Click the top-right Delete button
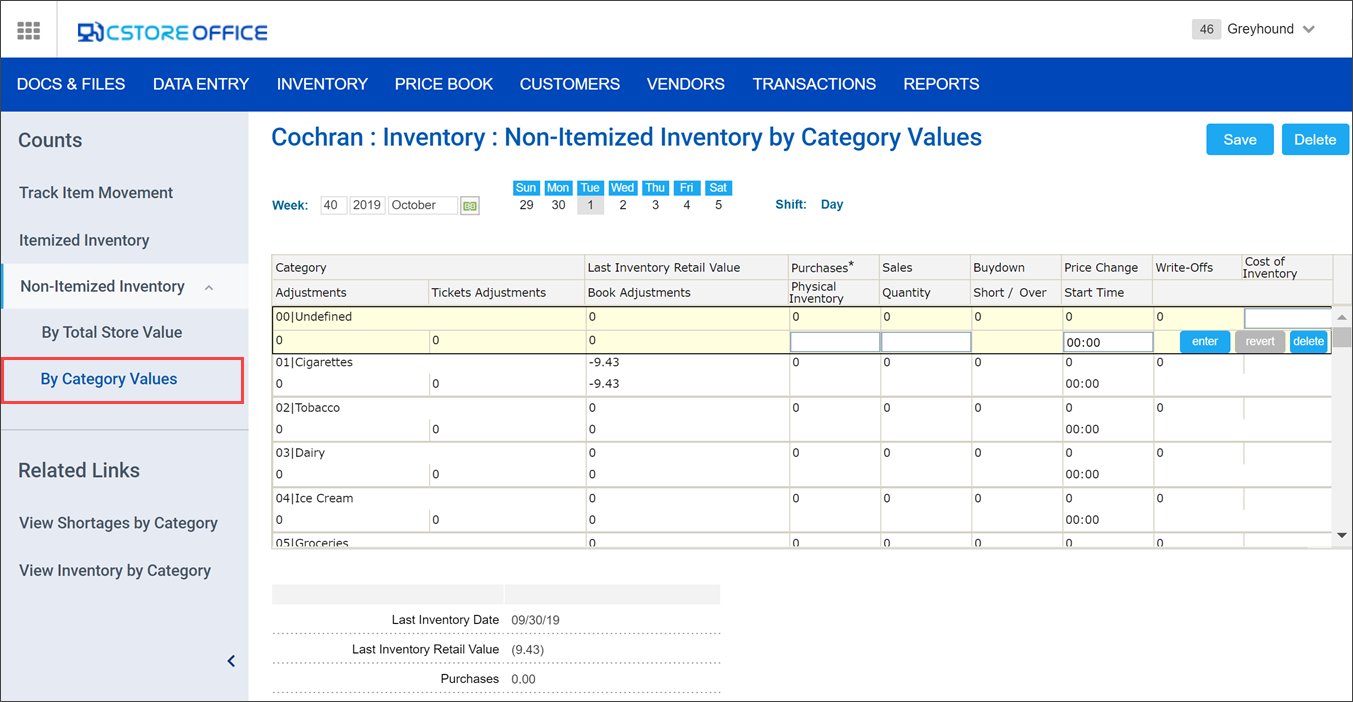The height and width of the screenshot is (702, 1353). (1315, 140)
